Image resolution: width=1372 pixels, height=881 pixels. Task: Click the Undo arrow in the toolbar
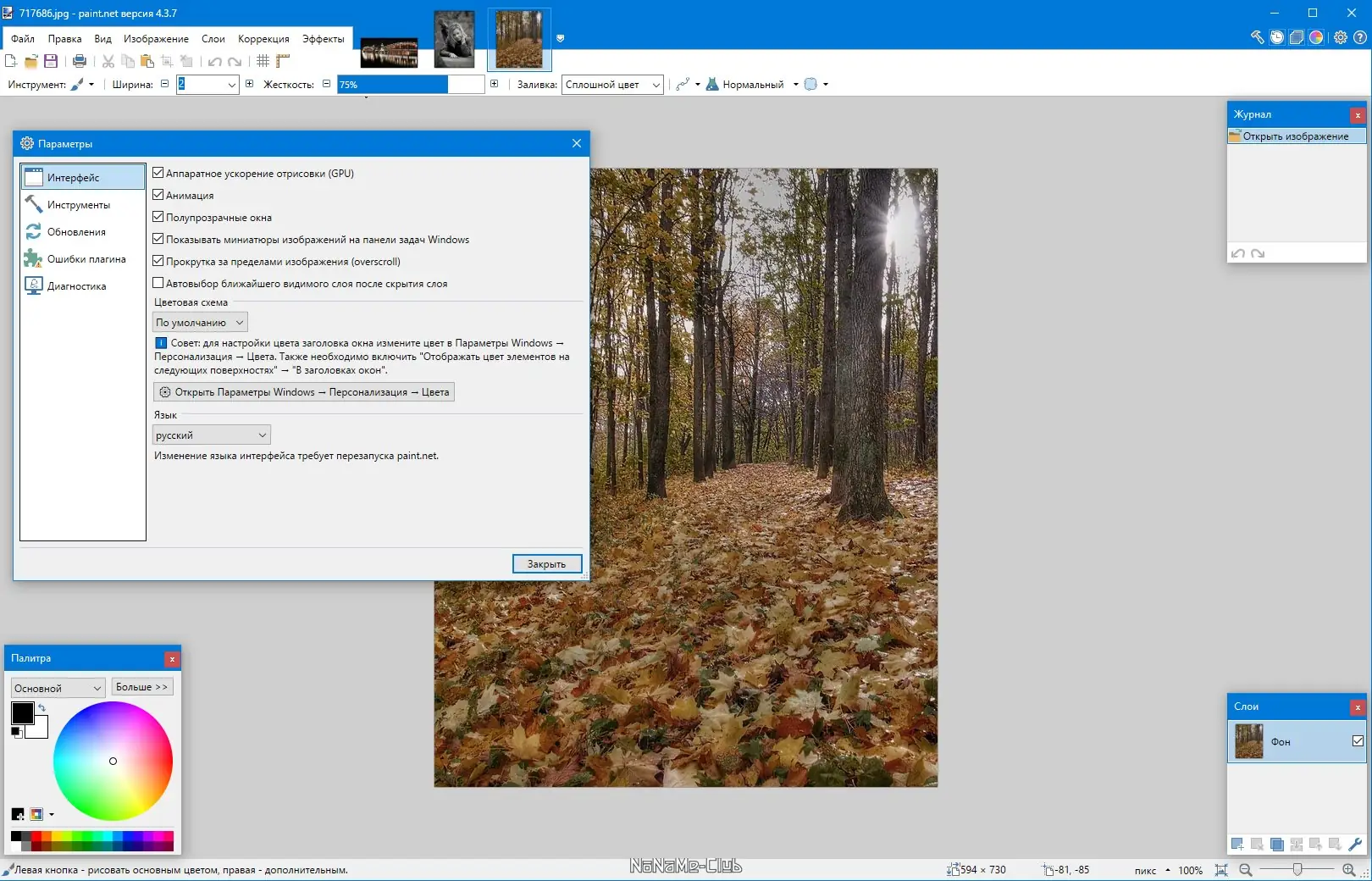(x=215, y=61)
